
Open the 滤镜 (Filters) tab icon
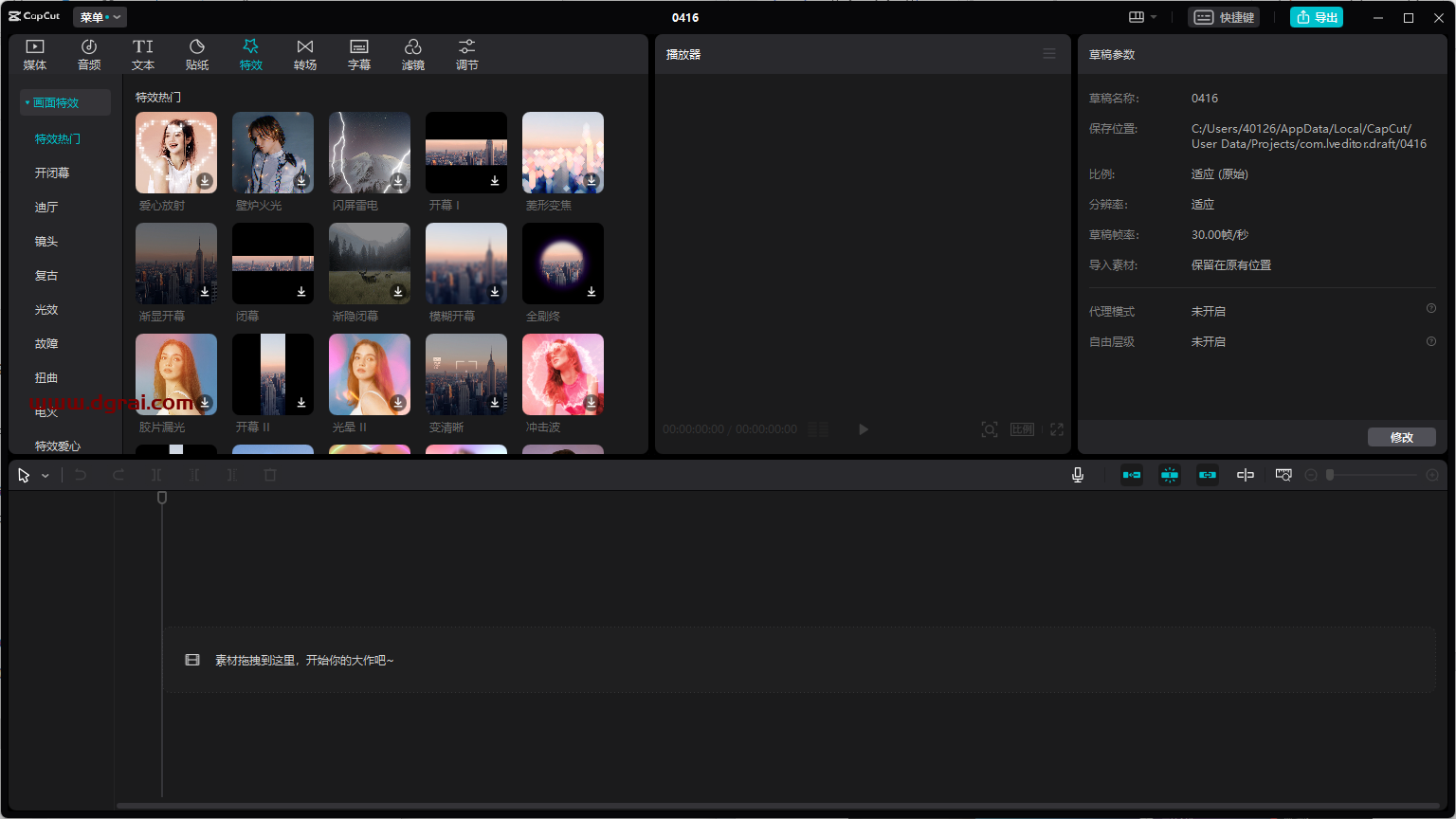pyautogui.click(x=413, y=46)
